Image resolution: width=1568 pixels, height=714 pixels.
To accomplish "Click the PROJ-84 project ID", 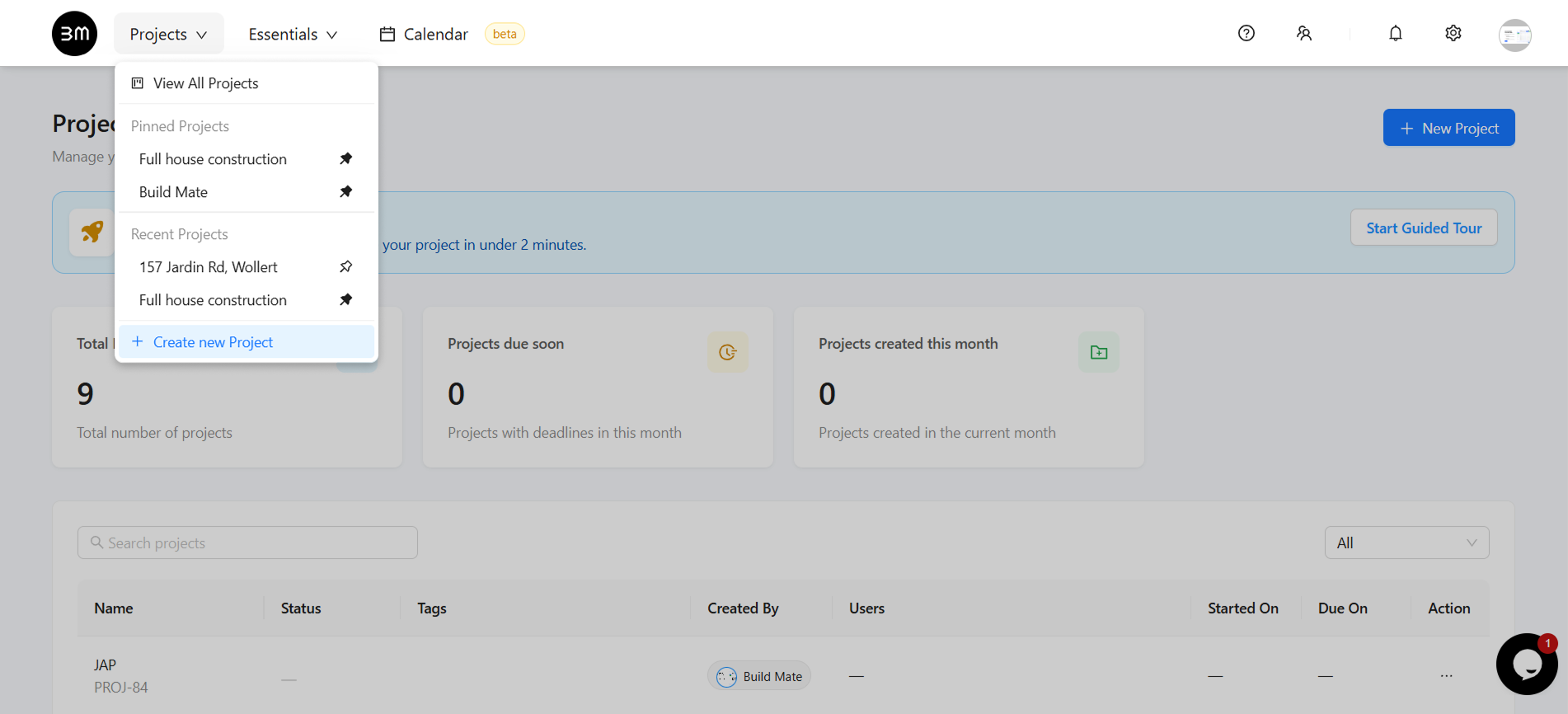I will (121, 687).
